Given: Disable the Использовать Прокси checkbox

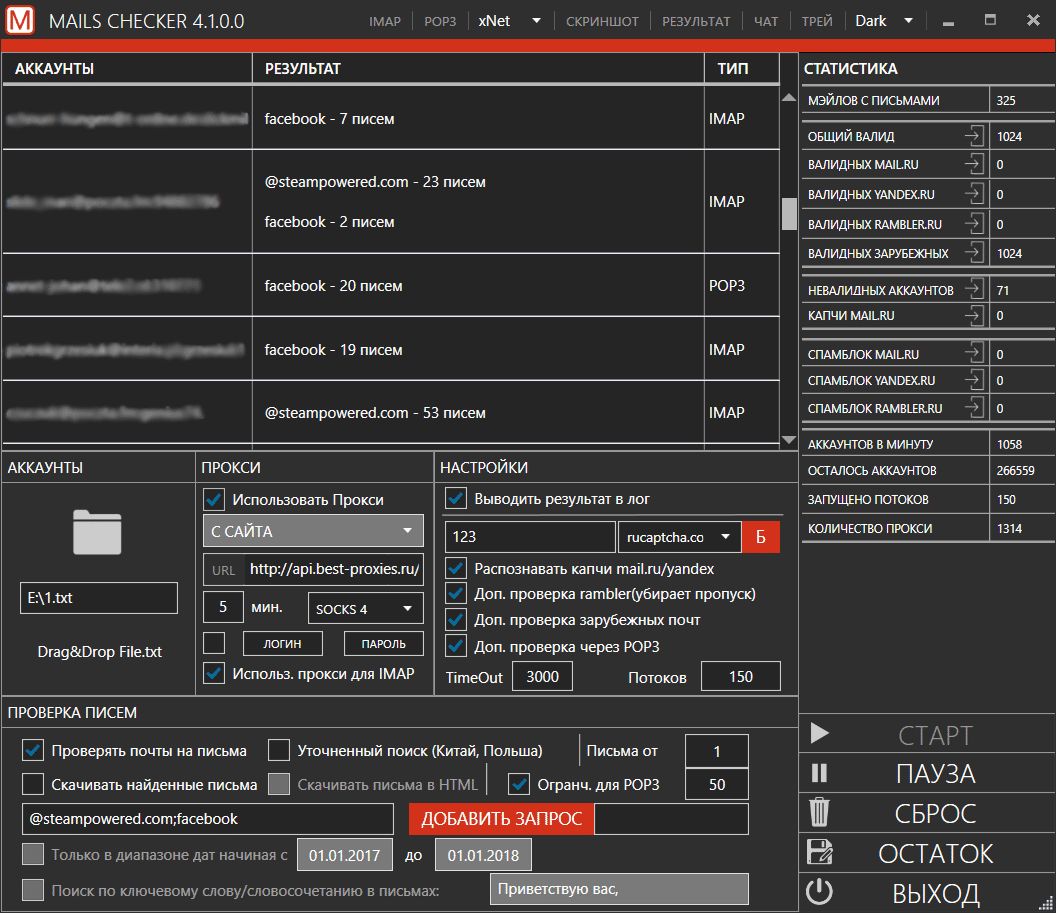Looking at the screenshot, I should pos(214,499).
